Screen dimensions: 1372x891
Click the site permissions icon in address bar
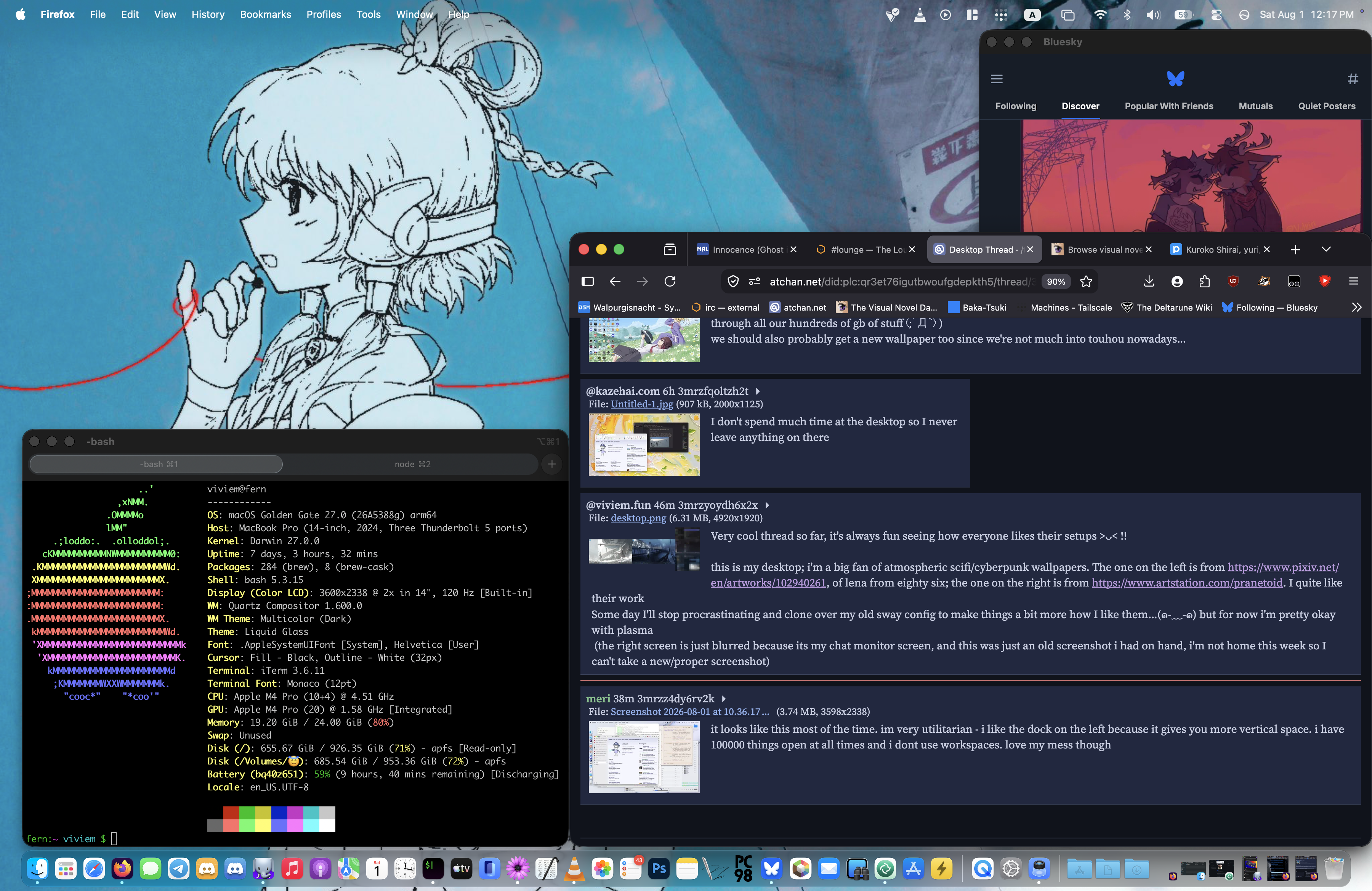(x=754, y=281)
